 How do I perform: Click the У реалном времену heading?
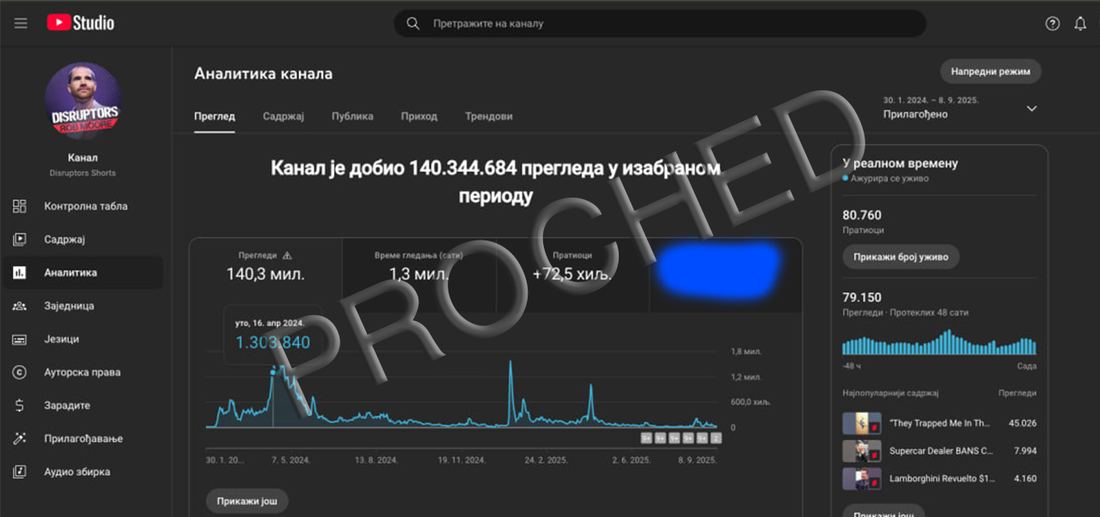click(x=900, y=163)
